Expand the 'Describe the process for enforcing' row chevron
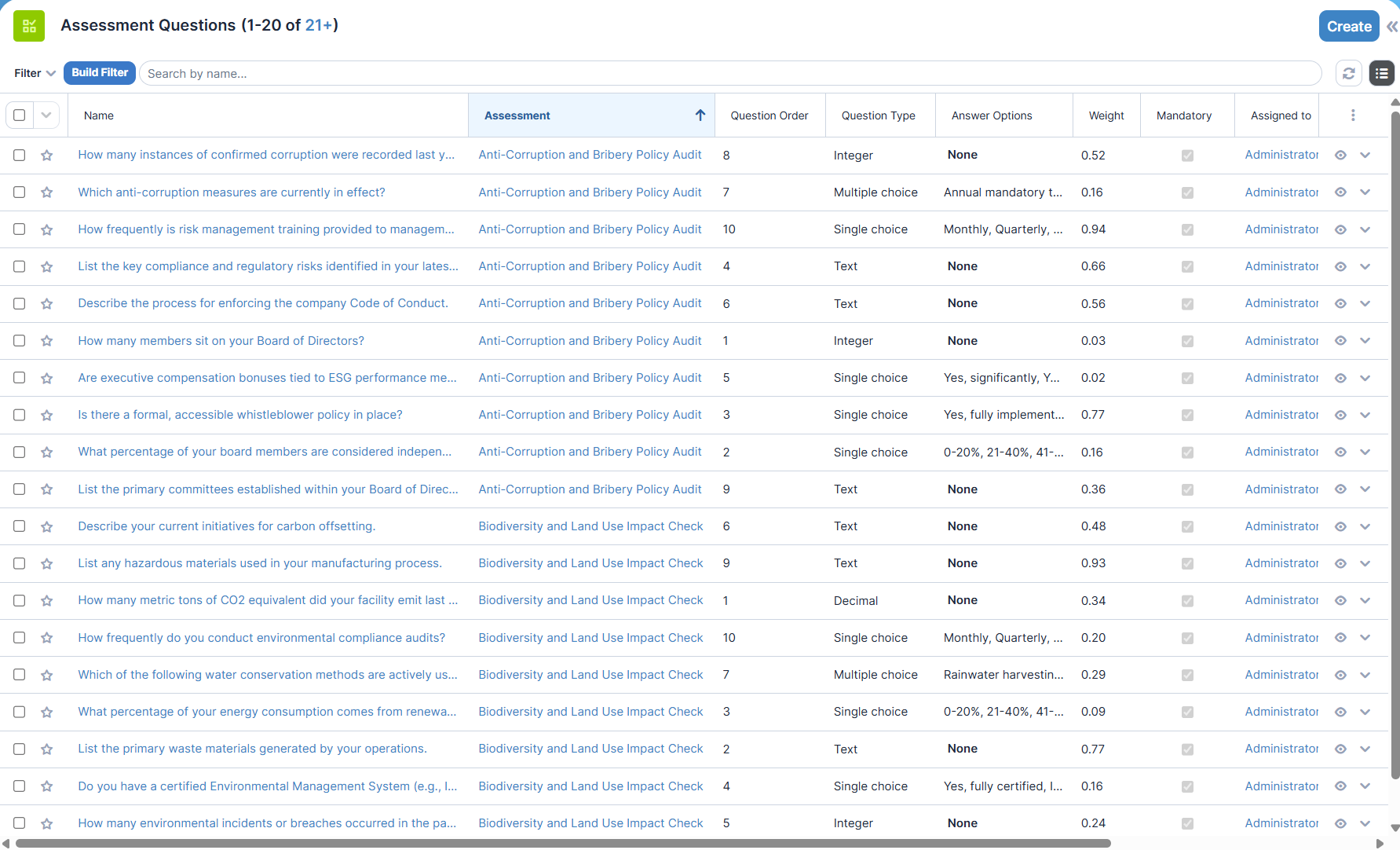This screenshot has width=1400, height=850. tap(1365, 303)
